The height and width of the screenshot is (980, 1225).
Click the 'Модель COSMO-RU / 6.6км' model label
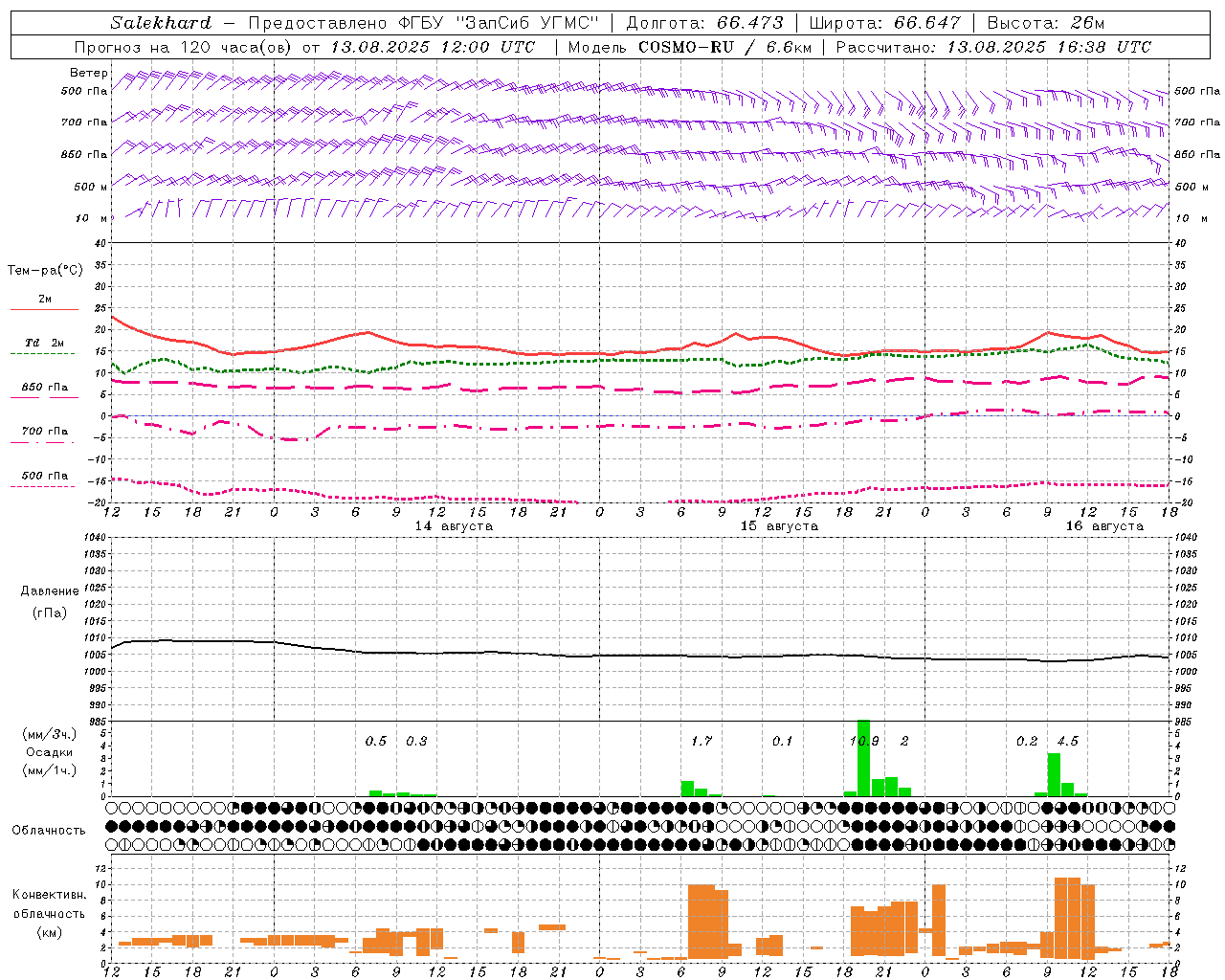coord(689,47)
